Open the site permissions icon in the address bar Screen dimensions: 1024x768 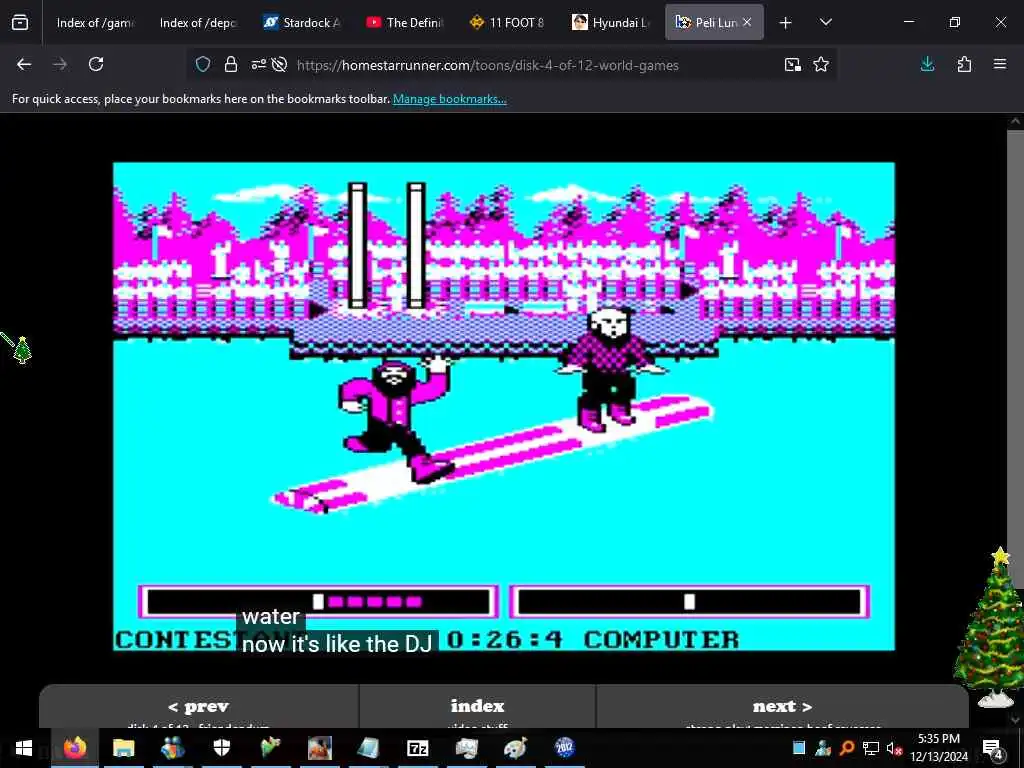[x=259, y=64]
